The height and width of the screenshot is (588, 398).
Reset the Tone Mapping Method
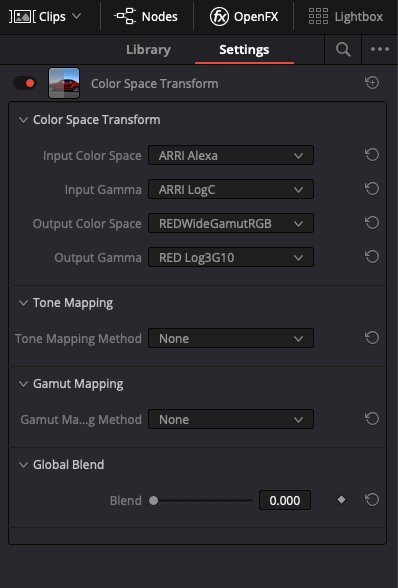372,338
